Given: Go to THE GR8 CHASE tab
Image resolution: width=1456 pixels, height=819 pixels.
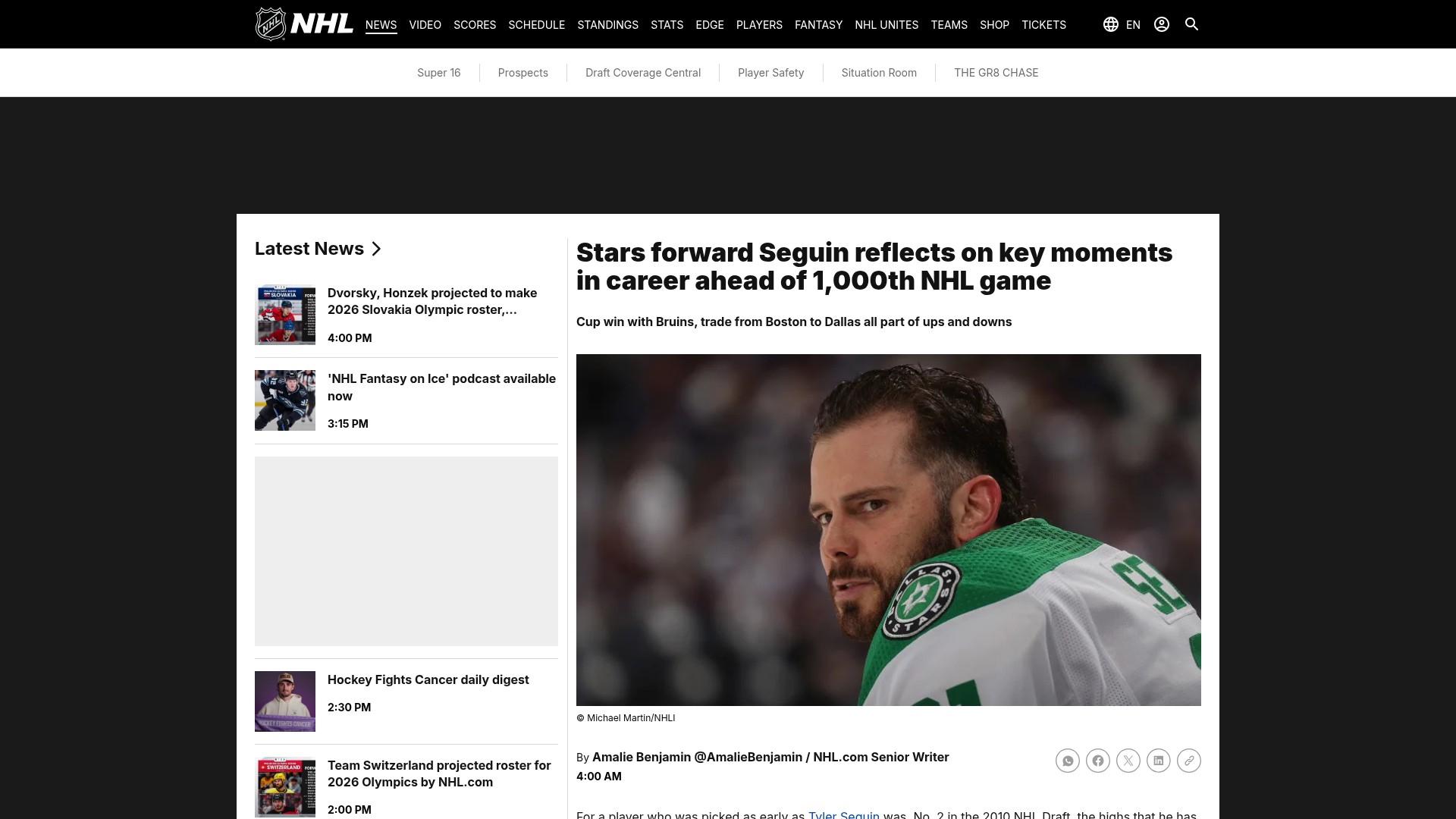Looking at the screenshot, I should pos(996,73).
